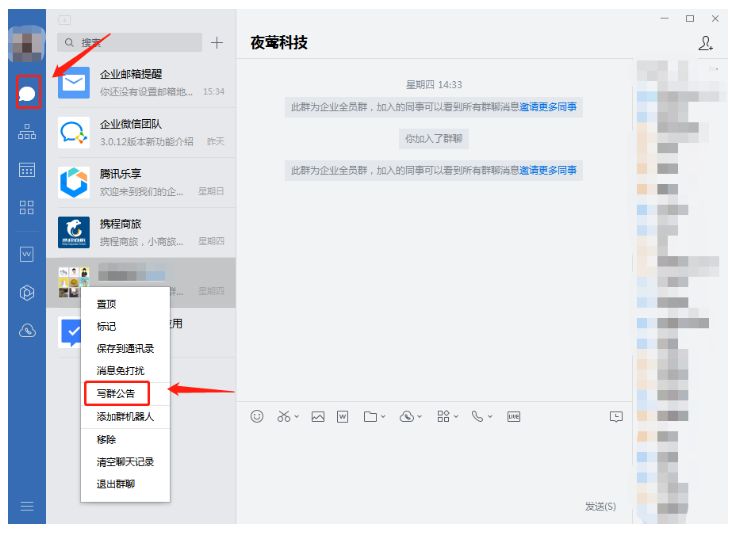
Task: Expand the phone call dropdown arrow
Action: tap(490, 416)
